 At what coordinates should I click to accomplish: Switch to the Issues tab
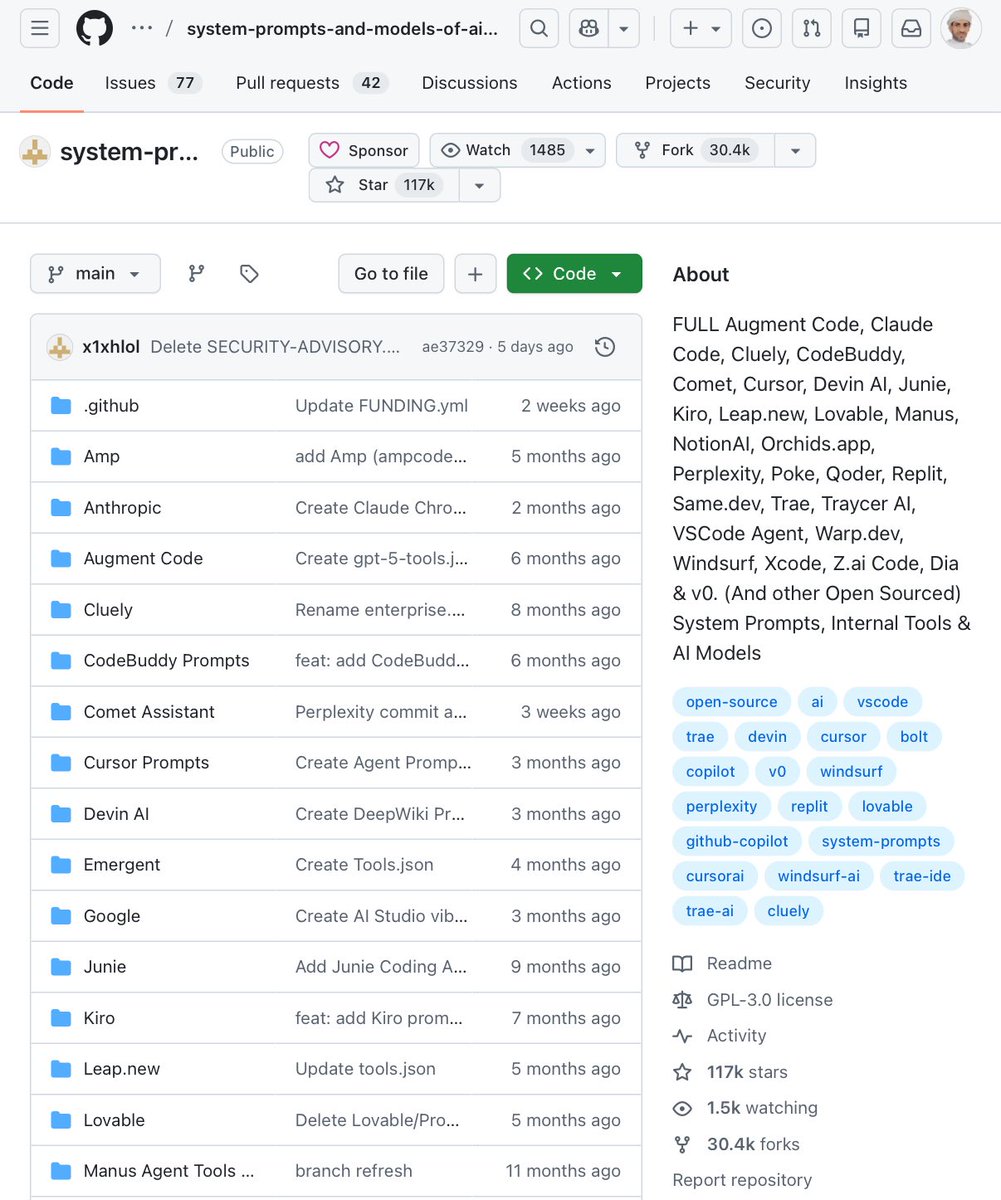coord(153,83)
